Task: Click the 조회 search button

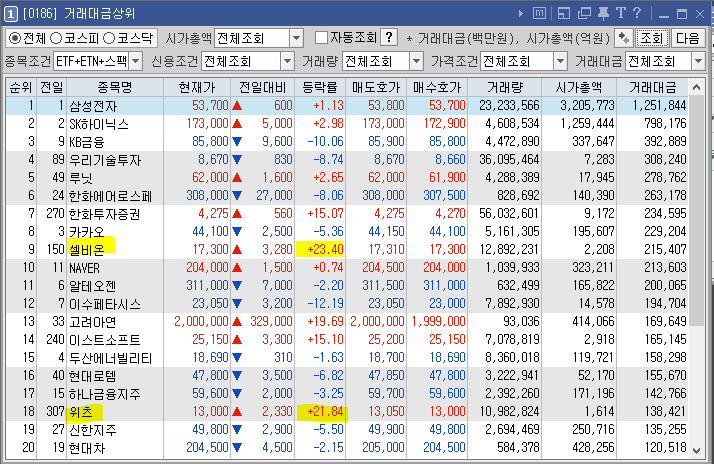Action: (652, 38)
